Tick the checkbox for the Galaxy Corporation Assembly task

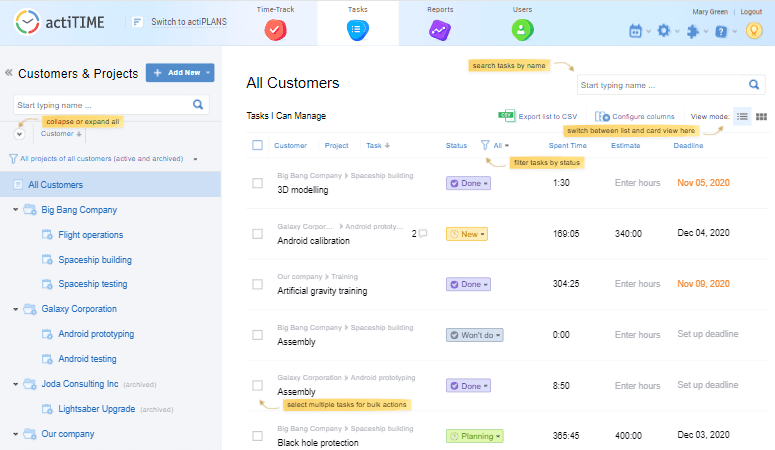258,385
